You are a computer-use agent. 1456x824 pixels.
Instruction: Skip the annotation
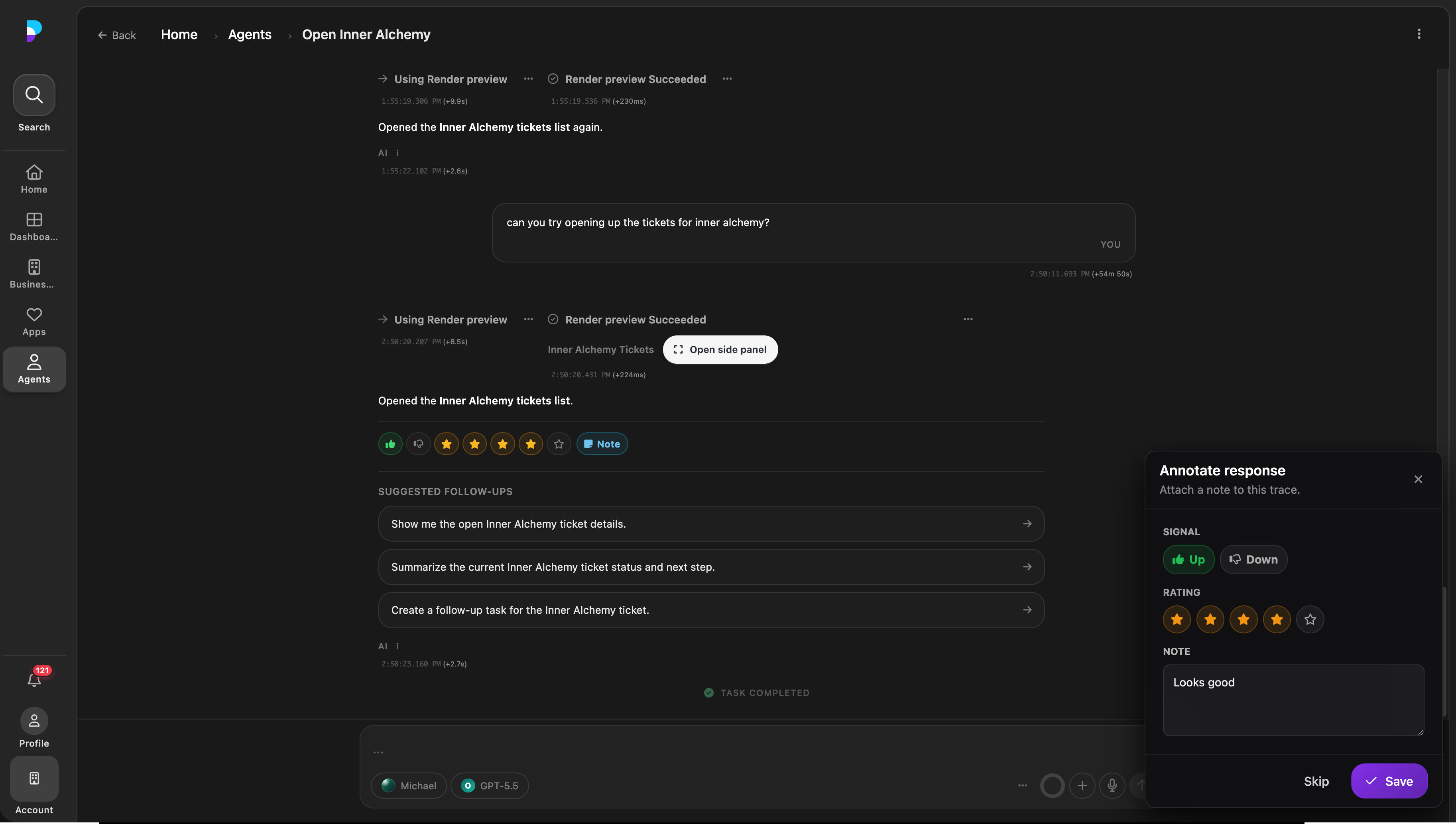[x=1316, y=781]
